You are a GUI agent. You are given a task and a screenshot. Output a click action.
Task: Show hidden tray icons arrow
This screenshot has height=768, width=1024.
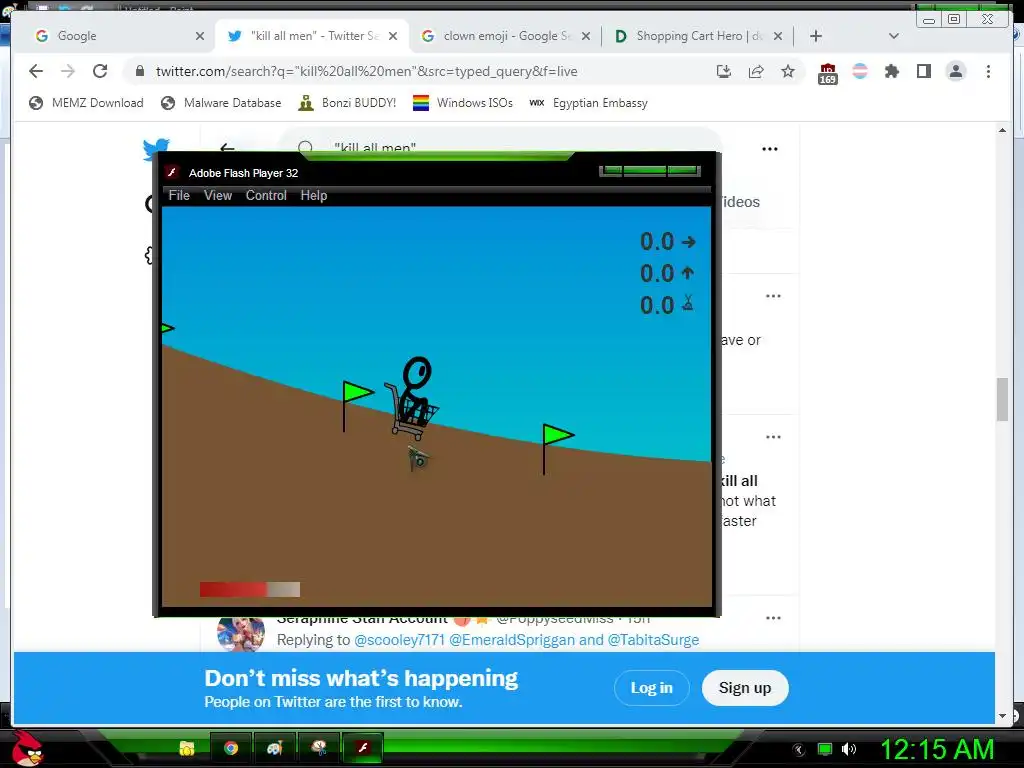point(799,750)
